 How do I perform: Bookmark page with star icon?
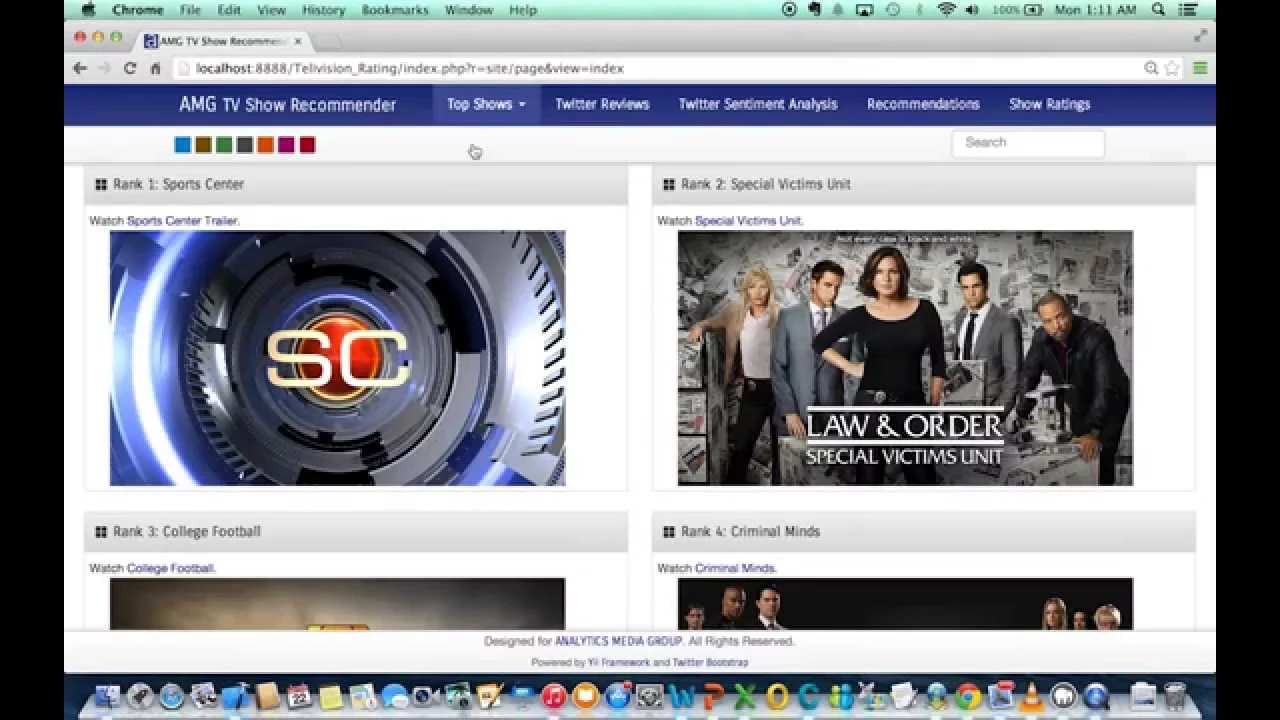point(1172,68)
